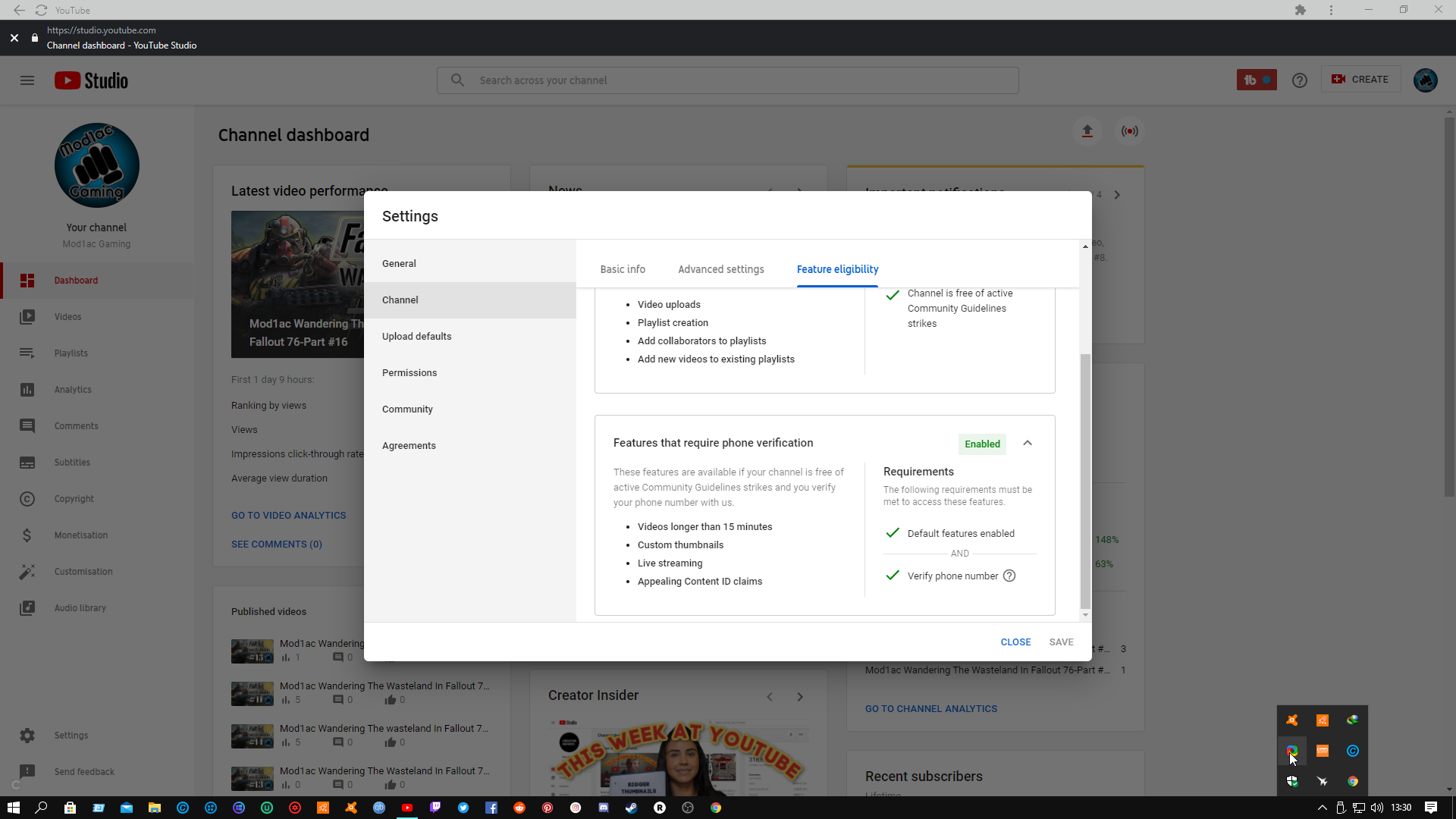Viewport: 1456px width, 819px height.
Task: Open the hamburger navigation menu
Action: point(27,80)
